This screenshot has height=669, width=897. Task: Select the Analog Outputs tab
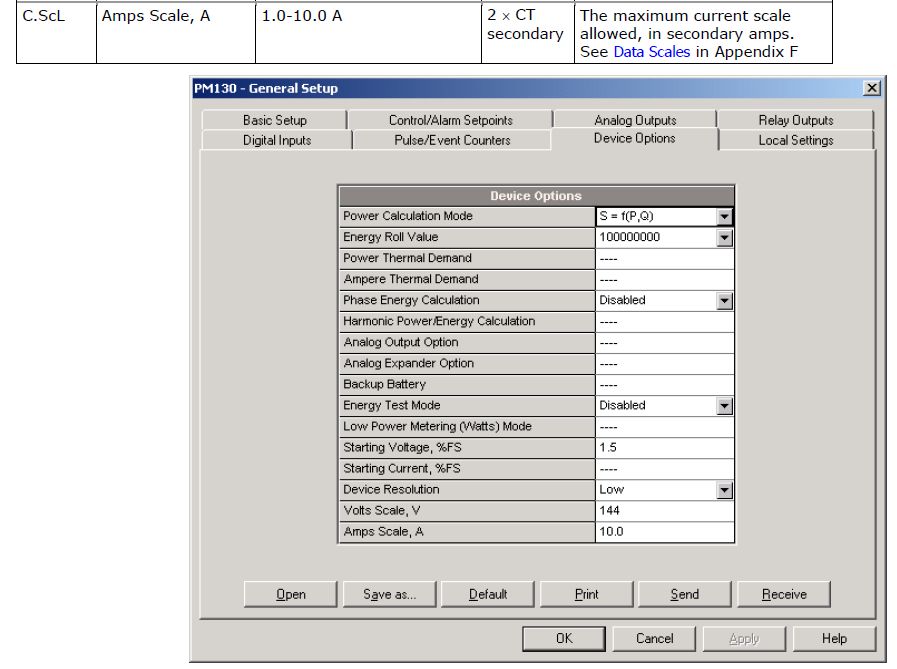click(635, 120)
